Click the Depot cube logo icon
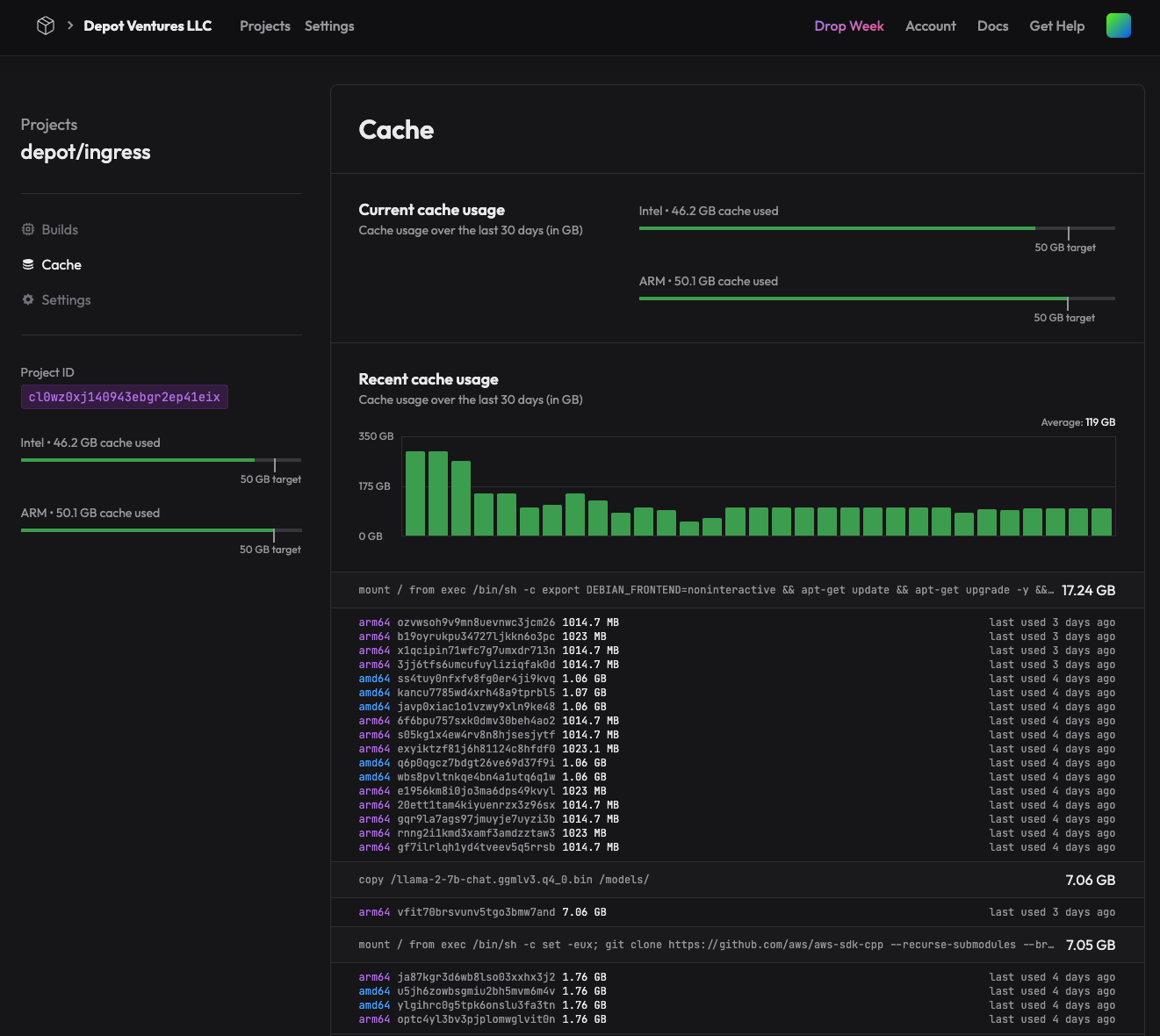 click(x=46, y=26)
